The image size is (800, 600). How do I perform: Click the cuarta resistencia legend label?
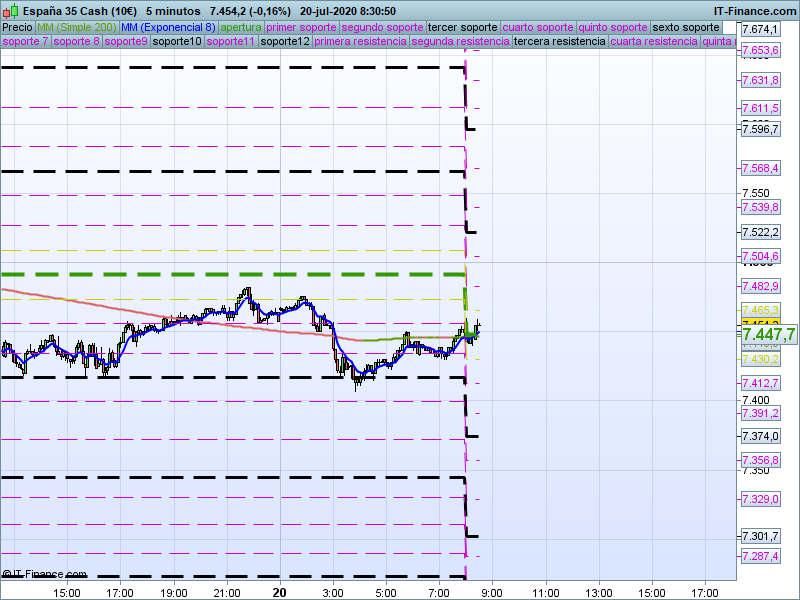(x=653, y=42)
